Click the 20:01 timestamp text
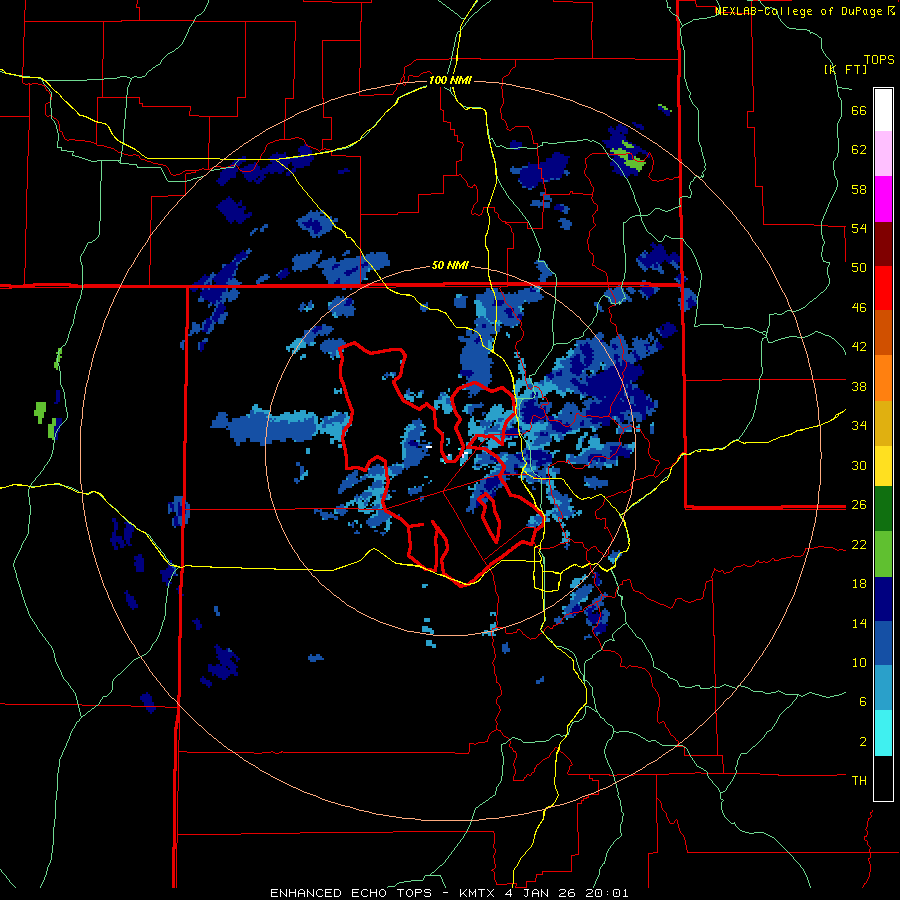The width and height of the screenshot is (900, 900). click(607, 893)
